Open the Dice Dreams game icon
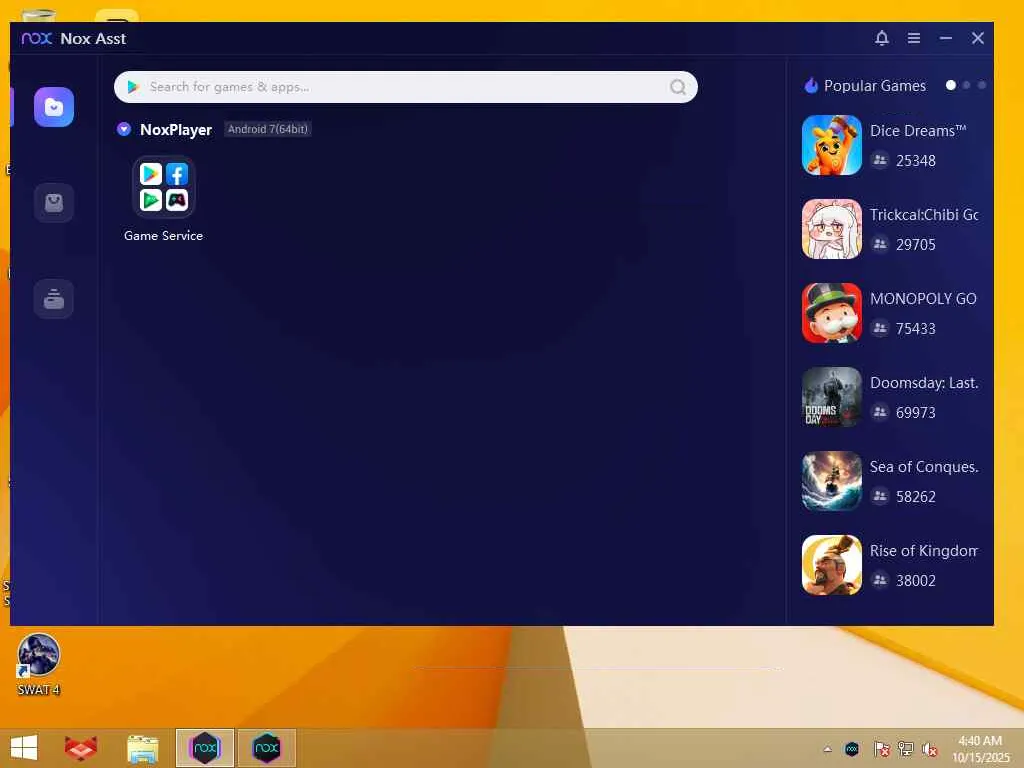 pos(831,145)
